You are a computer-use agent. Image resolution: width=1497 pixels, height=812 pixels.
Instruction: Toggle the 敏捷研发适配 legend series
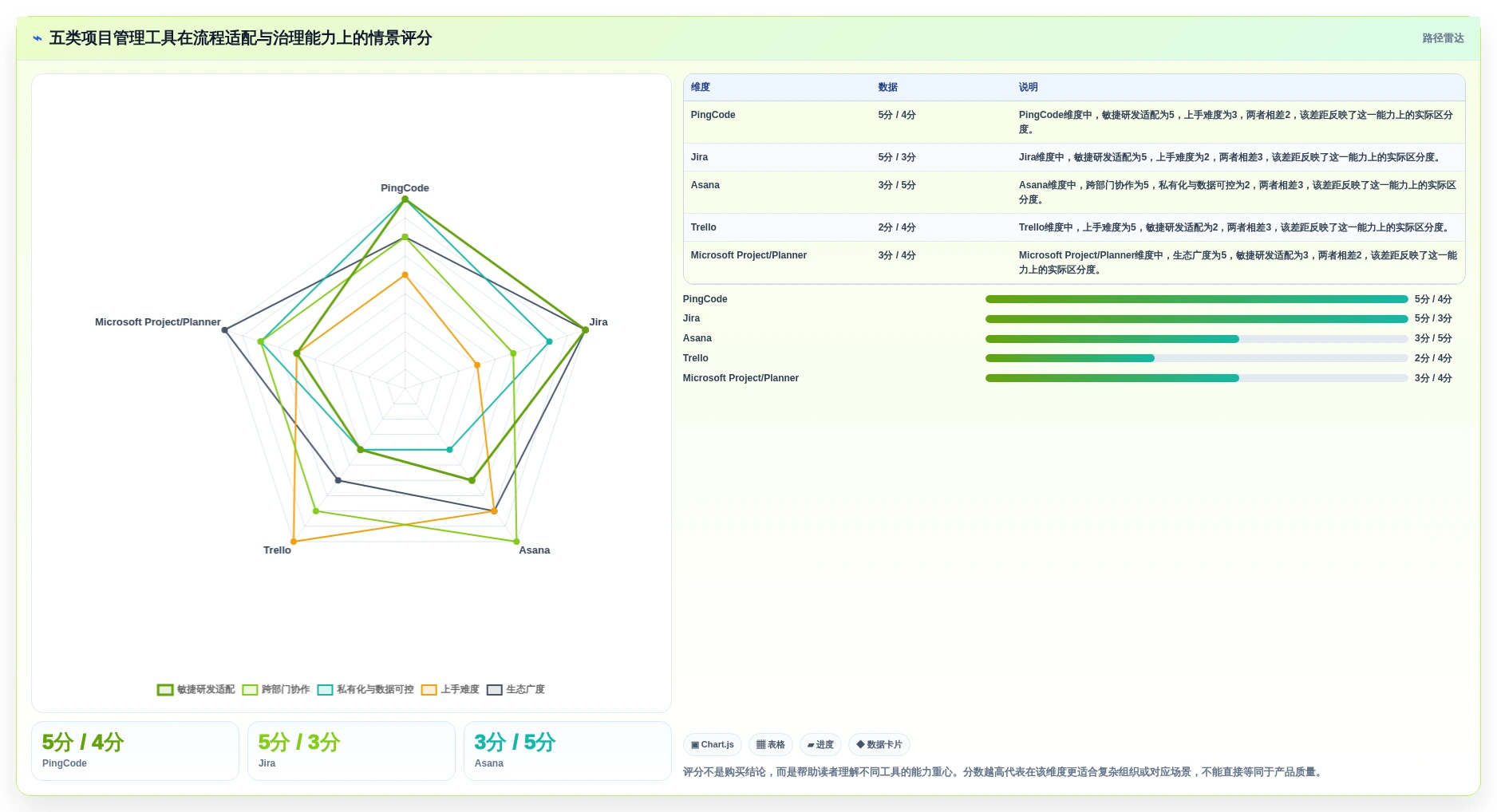coord(196,689)
